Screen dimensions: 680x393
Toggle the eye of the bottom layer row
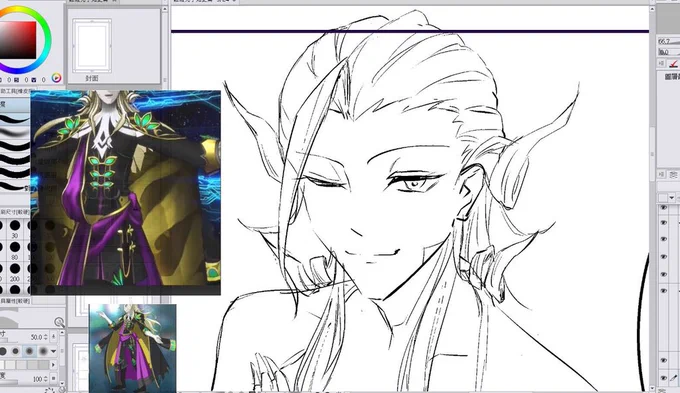[664, 378]
